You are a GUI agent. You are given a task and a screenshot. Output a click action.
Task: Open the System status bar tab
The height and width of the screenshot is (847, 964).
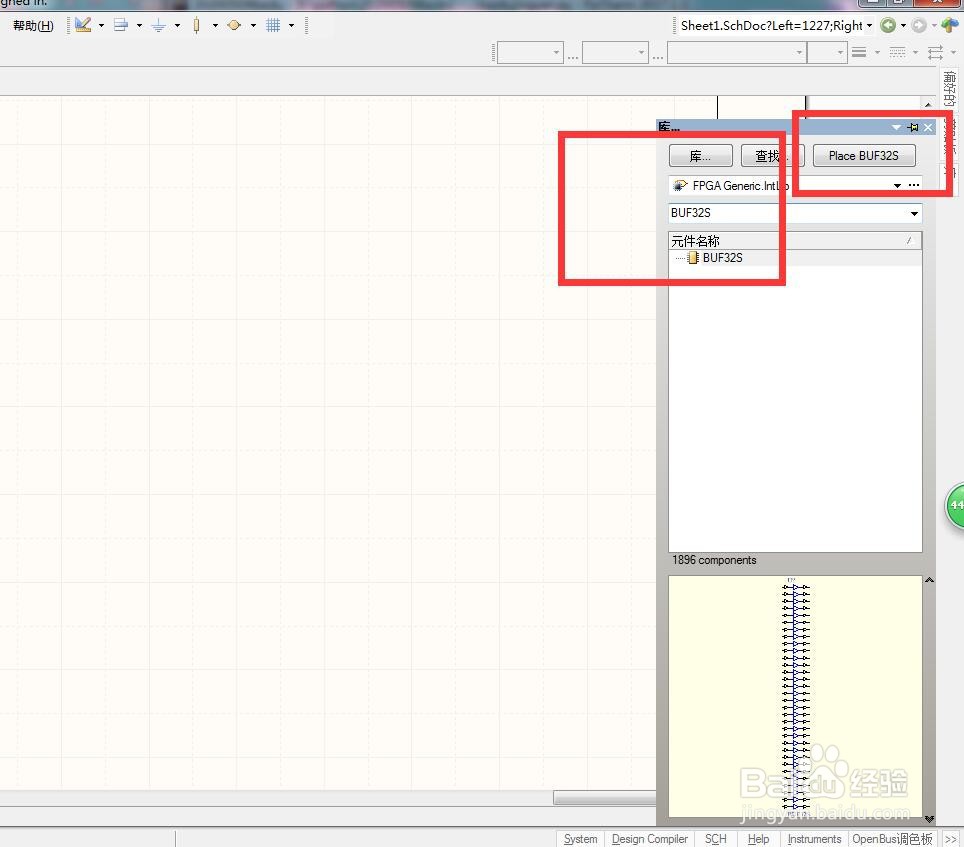pos(580,838)
